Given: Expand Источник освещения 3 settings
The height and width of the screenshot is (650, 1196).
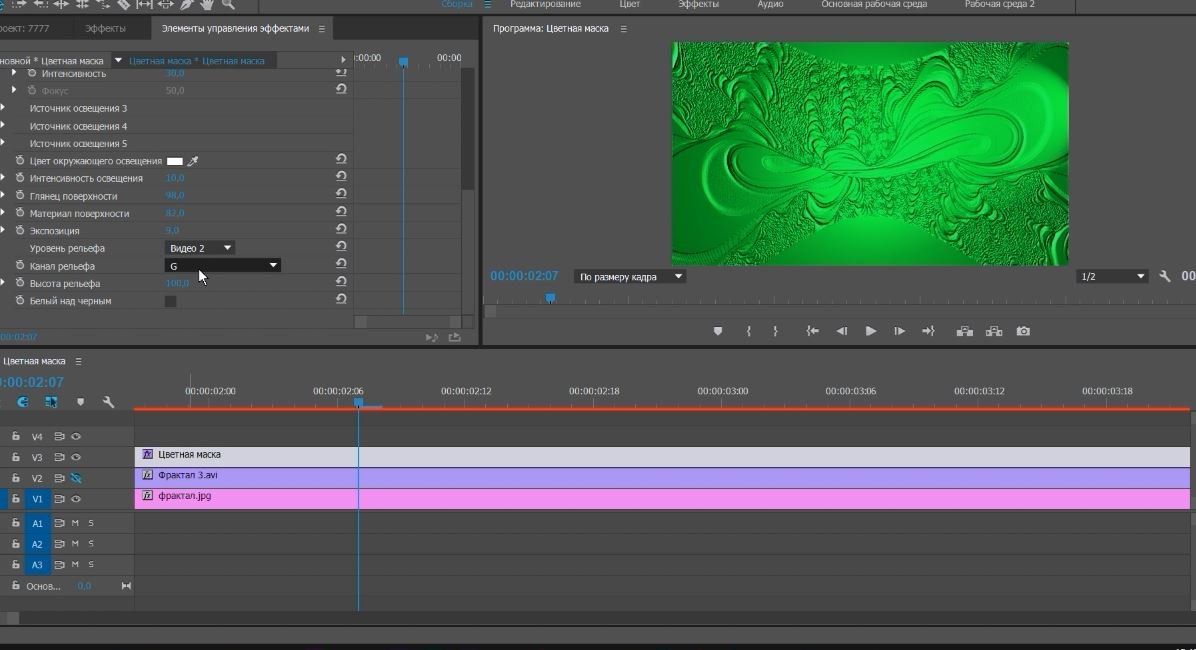Looking at the screenshot, I should pos(3,108).
